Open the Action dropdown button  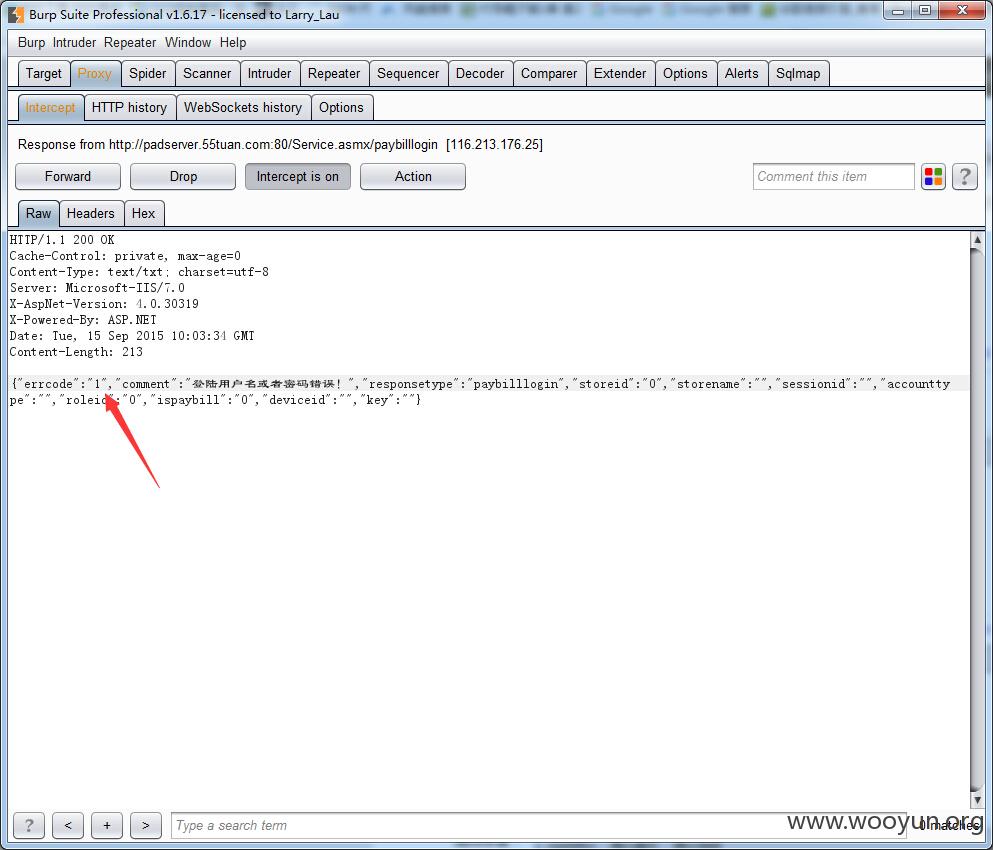click(413, 177)
